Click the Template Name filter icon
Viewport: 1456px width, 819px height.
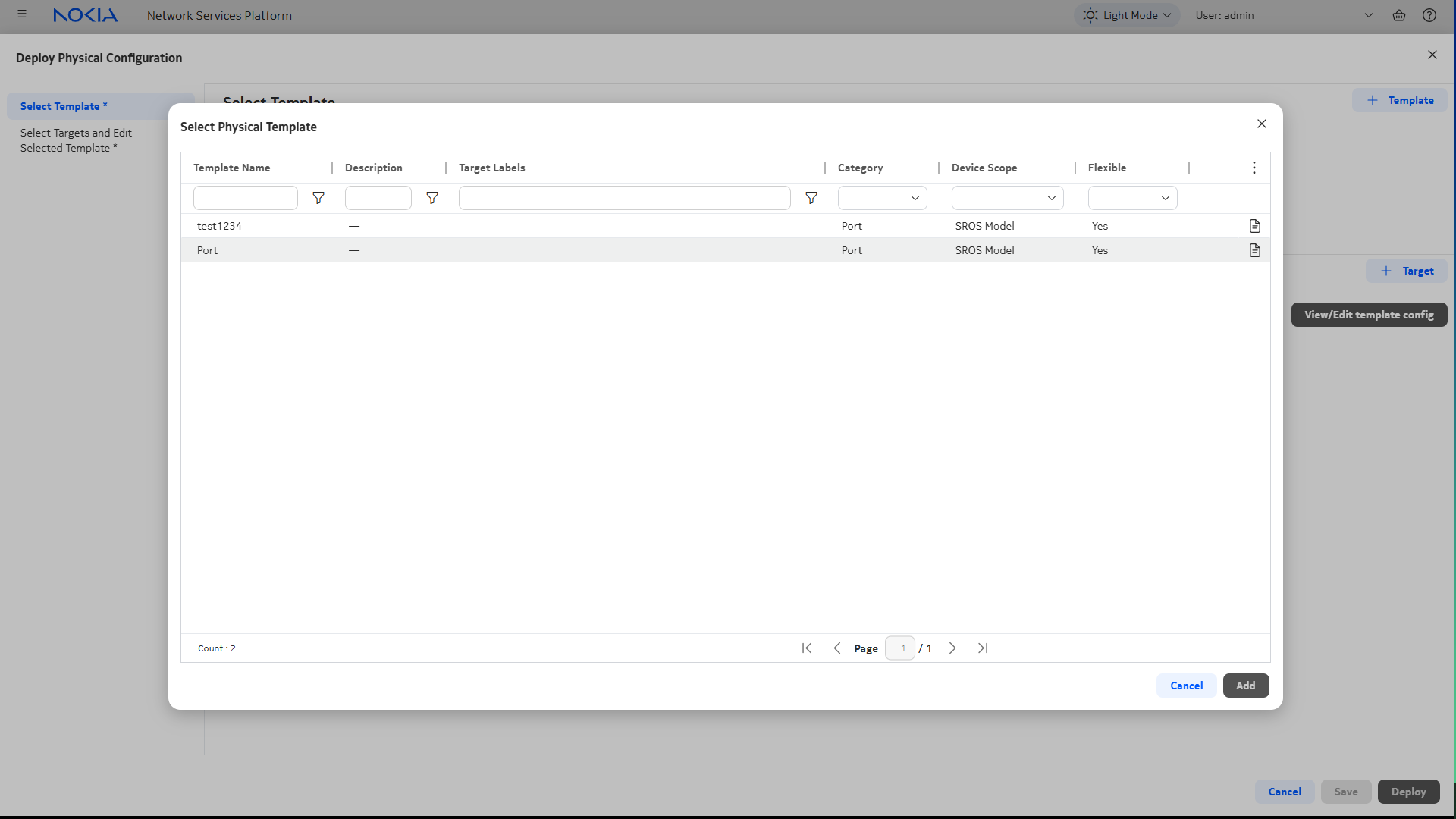click(x=318, y=198)
